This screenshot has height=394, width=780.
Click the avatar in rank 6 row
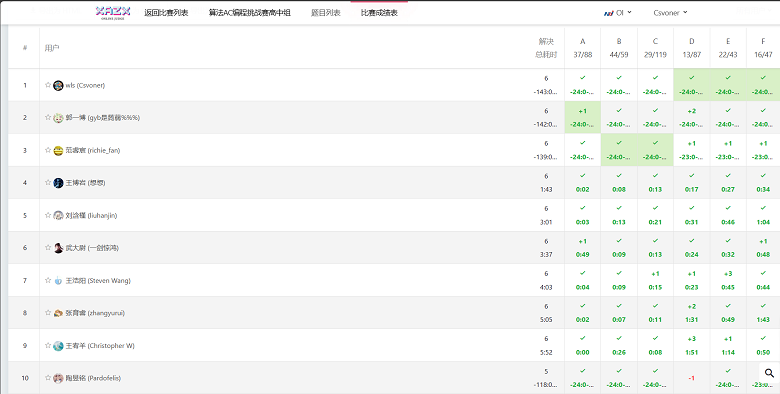58,248
